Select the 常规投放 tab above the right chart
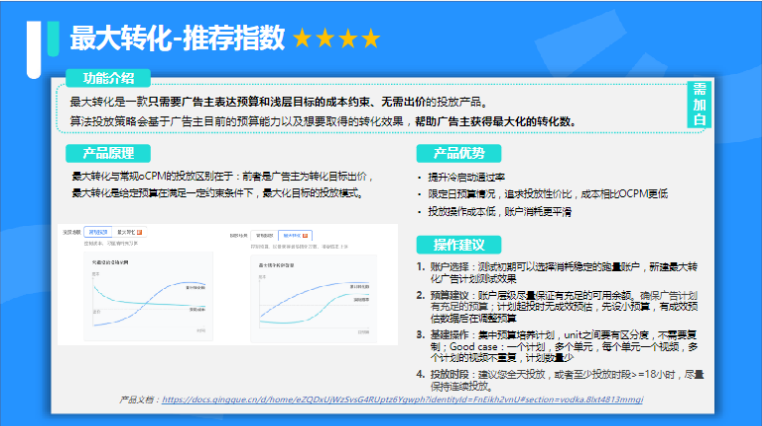The width and height of the screenshot is (762, 426). pyautogui.click(x=264, y=236)
